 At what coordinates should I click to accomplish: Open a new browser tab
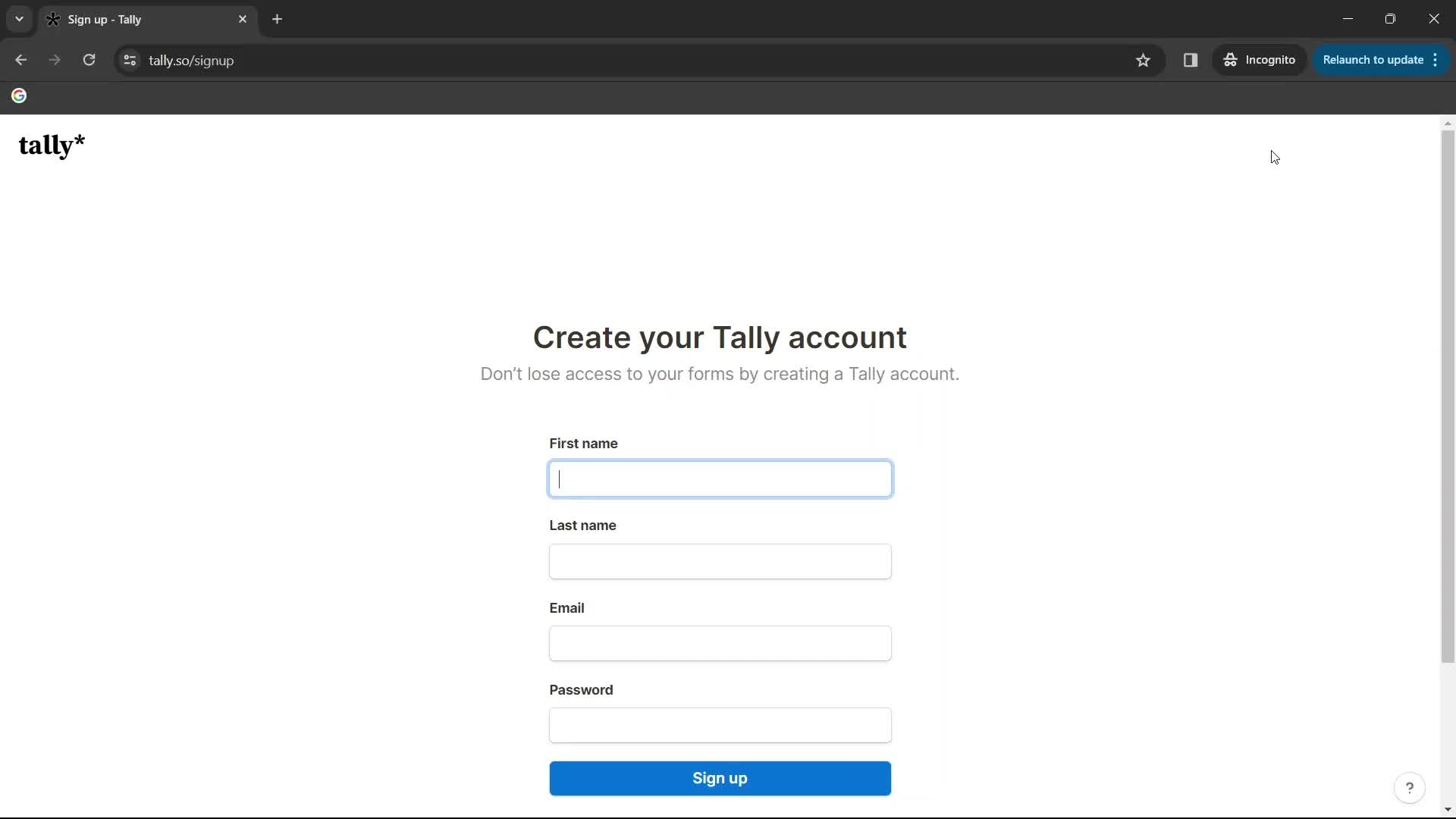pos(278,19)
